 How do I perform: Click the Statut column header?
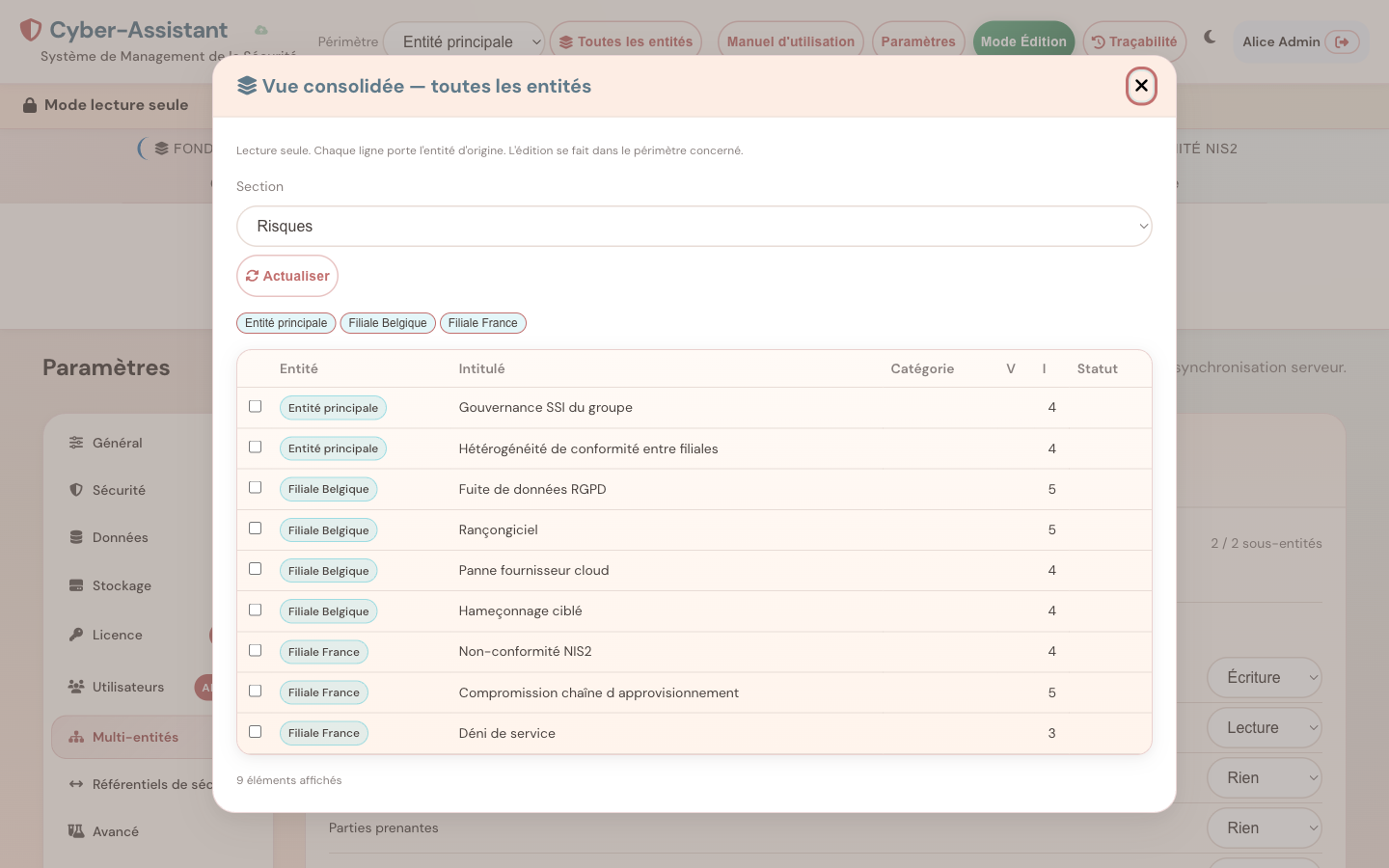1098,368
